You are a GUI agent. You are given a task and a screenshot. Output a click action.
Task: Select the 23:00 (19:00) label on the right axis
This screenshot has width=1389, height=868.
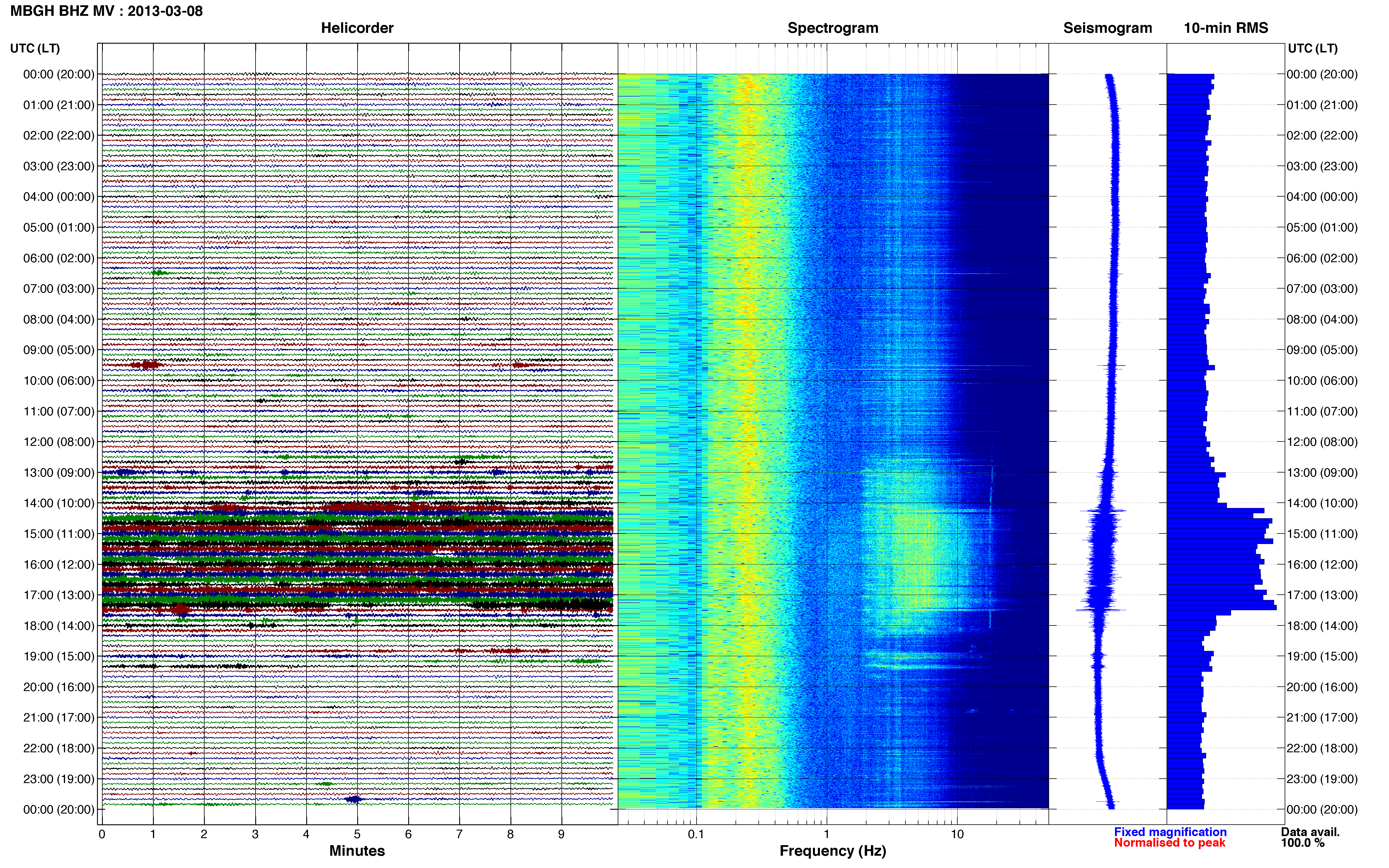point(1322,779)
